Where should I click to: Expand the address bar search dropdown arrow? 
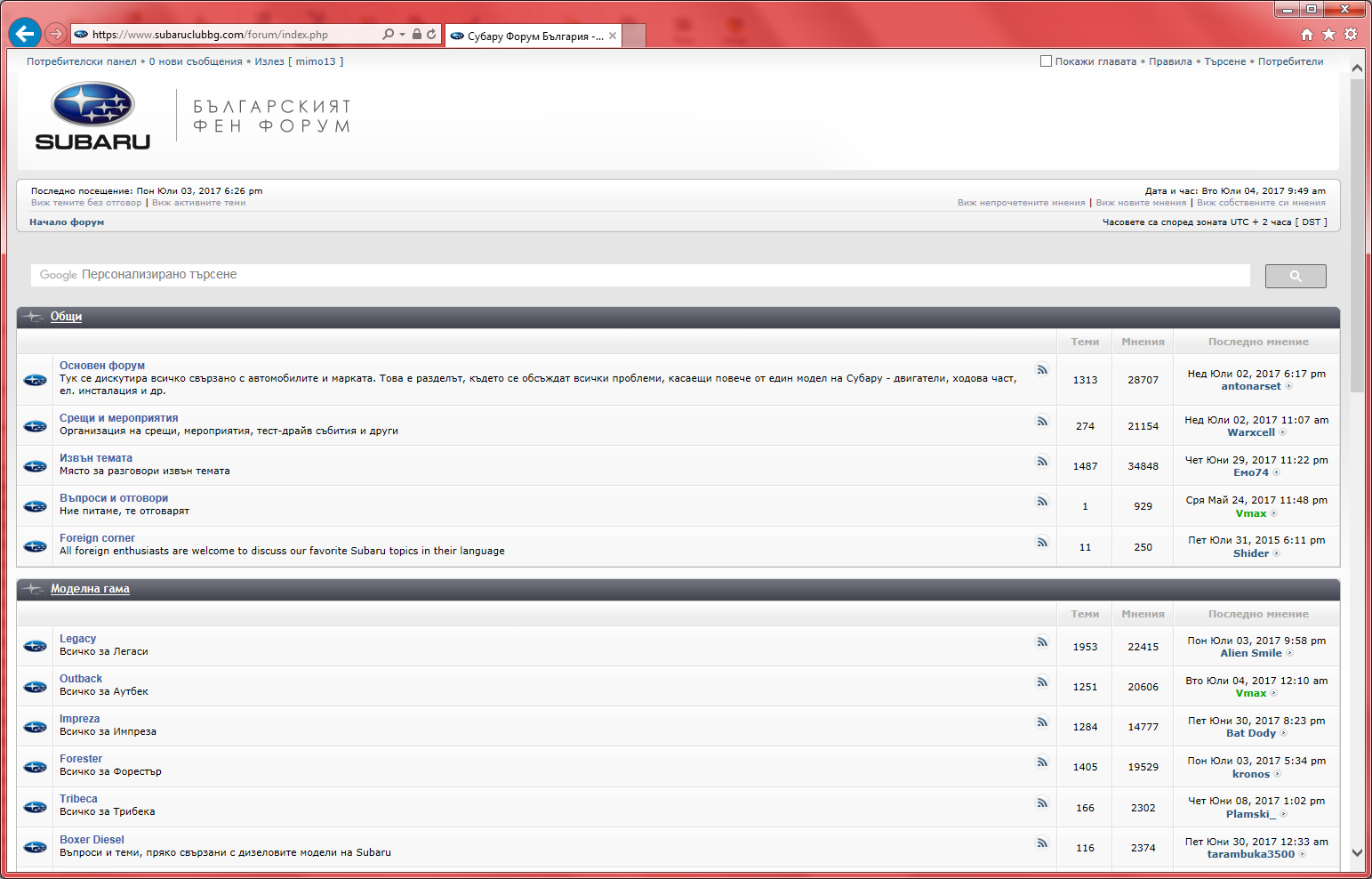click(402, 35)
